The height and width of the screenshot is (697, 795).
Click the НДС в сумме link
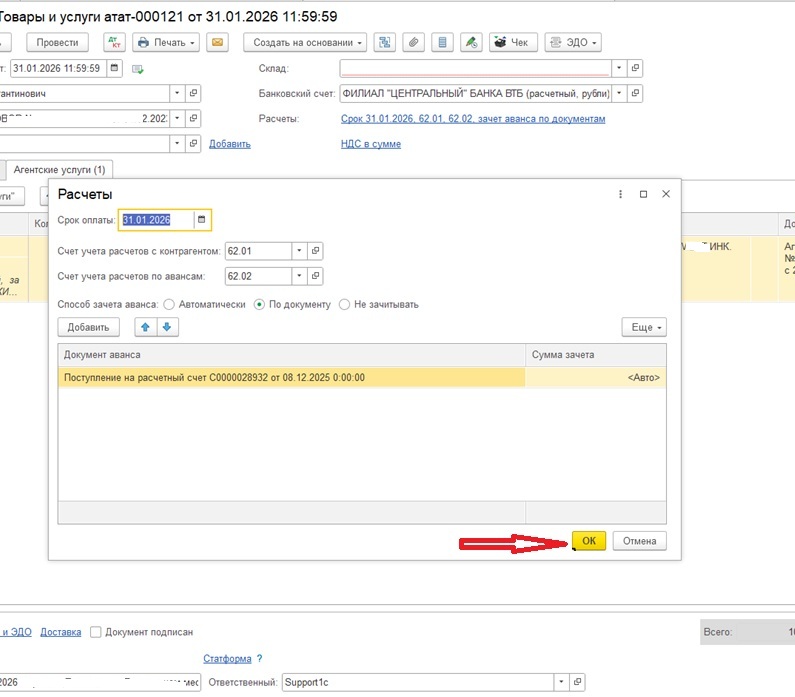click(x=371, y=144)
